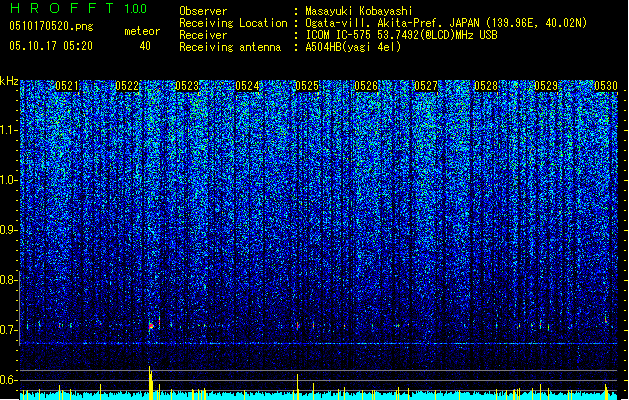Click observer name Masayuki Kobayashi

tap(359, 11)
